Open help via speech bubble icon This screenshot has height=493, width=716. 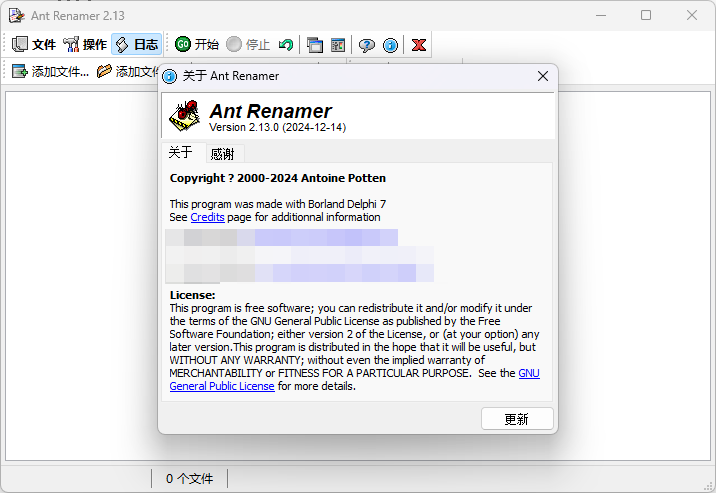click(x=367, y=45)
